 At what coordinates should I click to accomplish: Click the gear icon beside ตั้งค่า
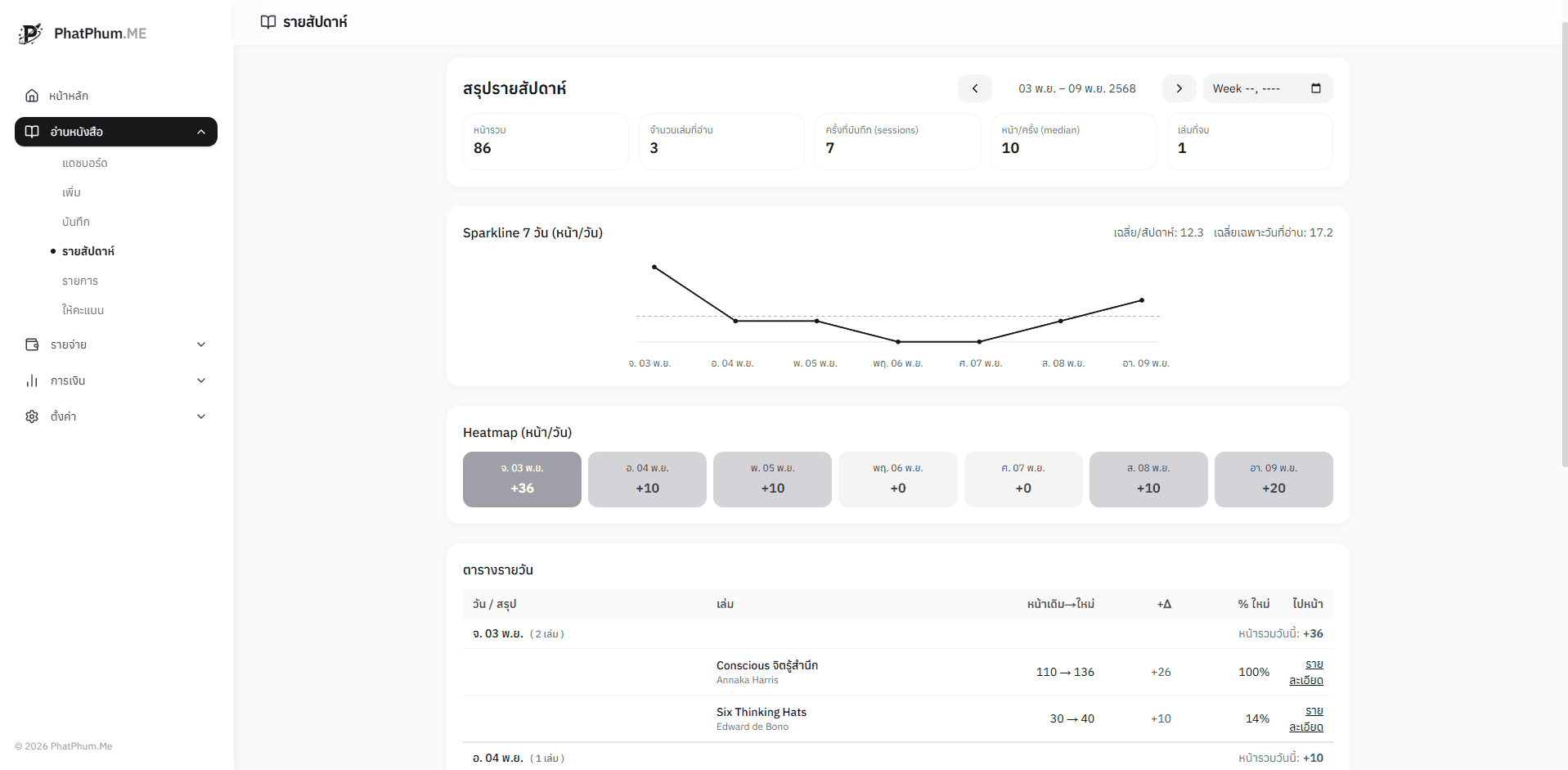point(32,417)
